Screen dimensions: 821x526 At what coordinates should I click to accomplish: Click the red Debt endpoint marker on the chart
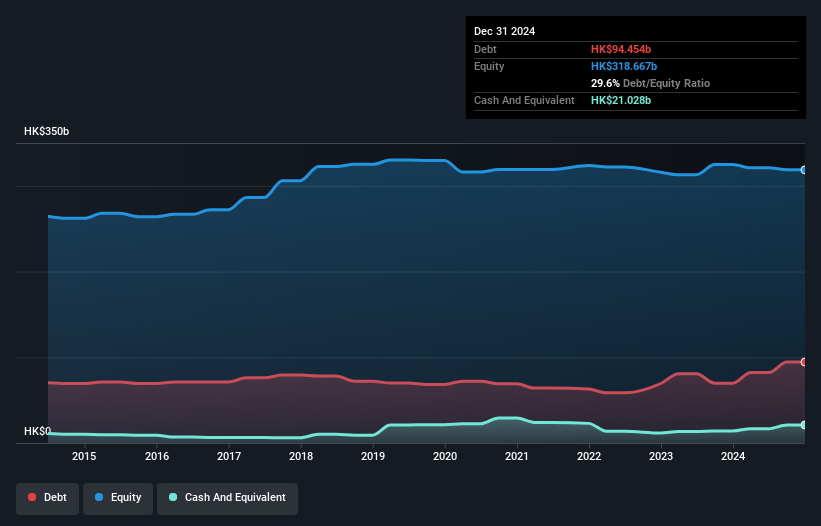pos(804,362)
